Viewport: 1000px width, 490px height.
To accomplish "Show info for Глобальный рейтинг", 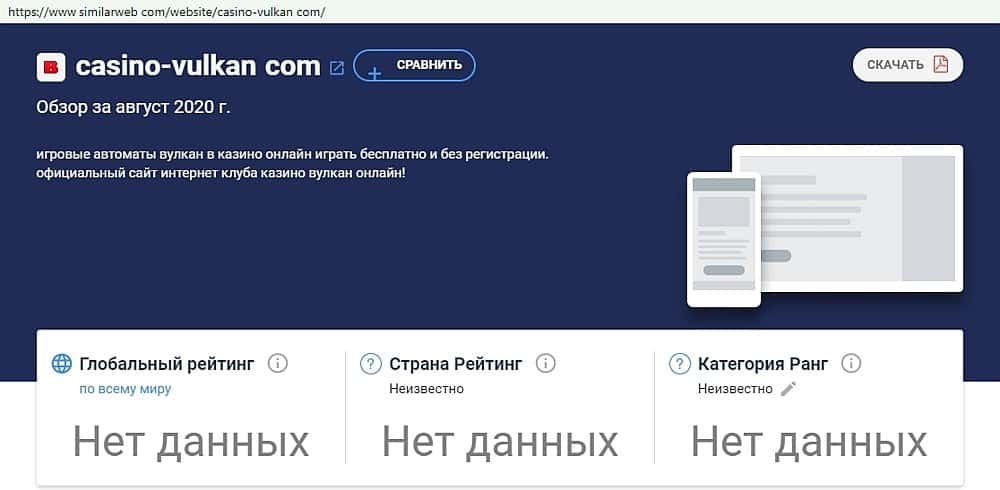I will [277, 364].
